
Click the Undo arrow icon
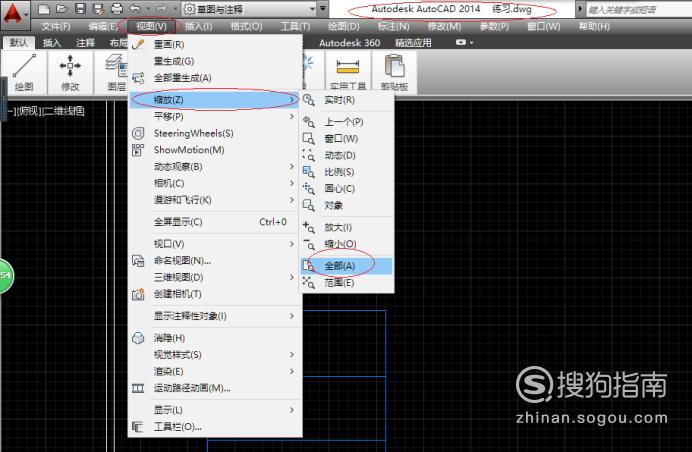(135, 9)
